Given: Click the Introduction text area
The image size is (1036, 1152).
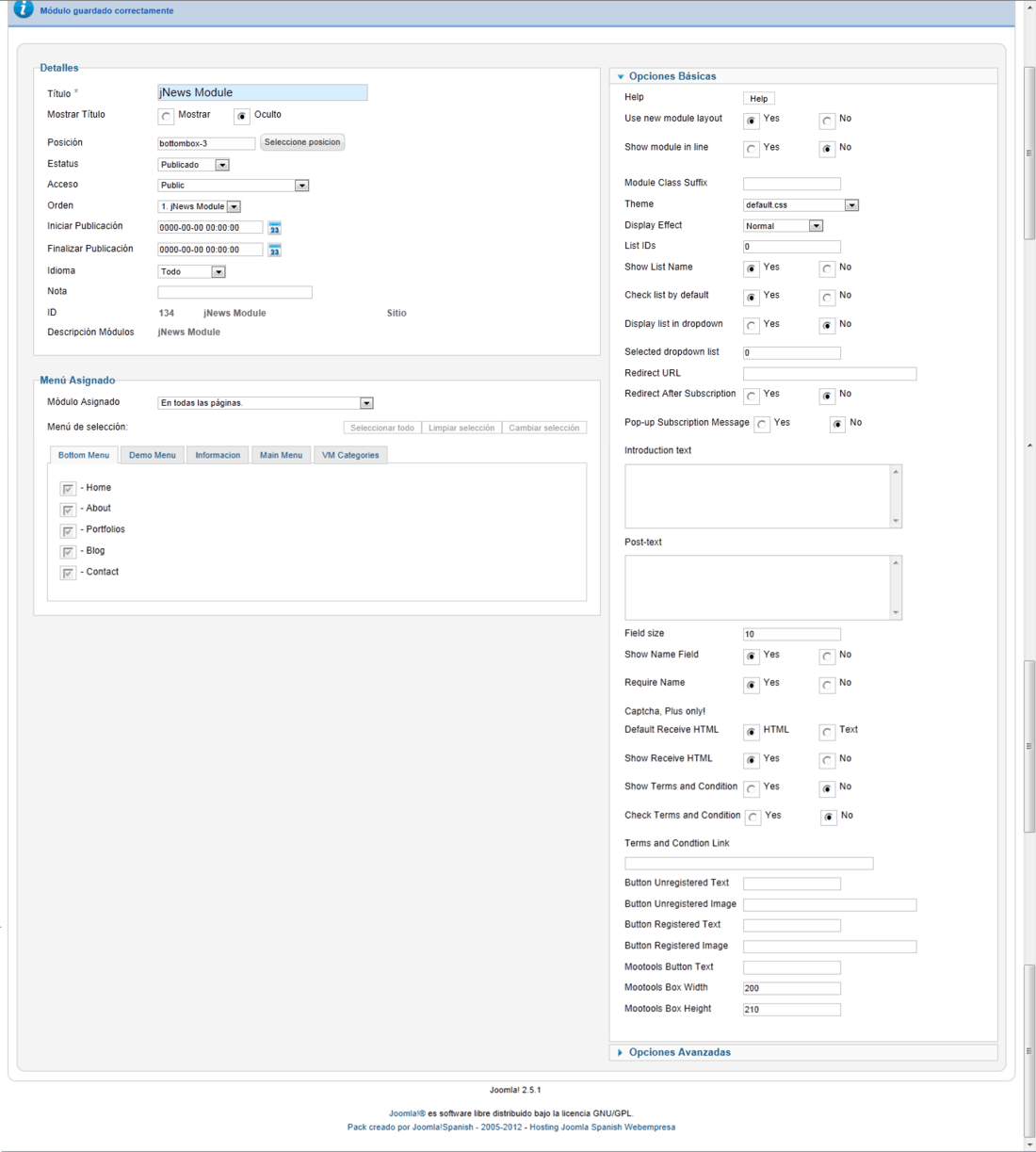Looking at the screenshot, I should 756,495.
